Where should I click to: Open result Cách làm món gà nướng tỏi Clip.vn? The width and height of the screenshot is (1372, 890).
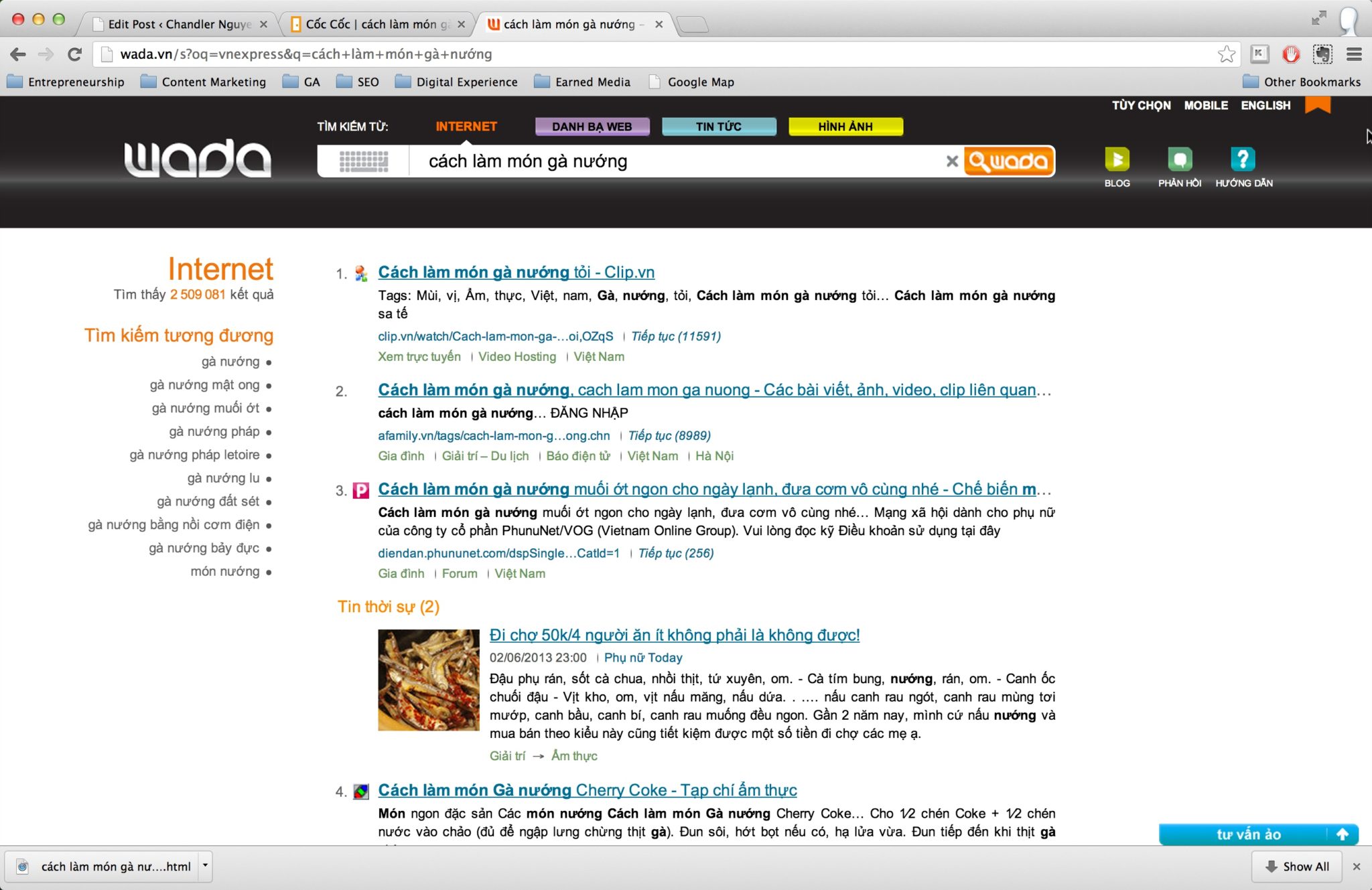[517, 272]
